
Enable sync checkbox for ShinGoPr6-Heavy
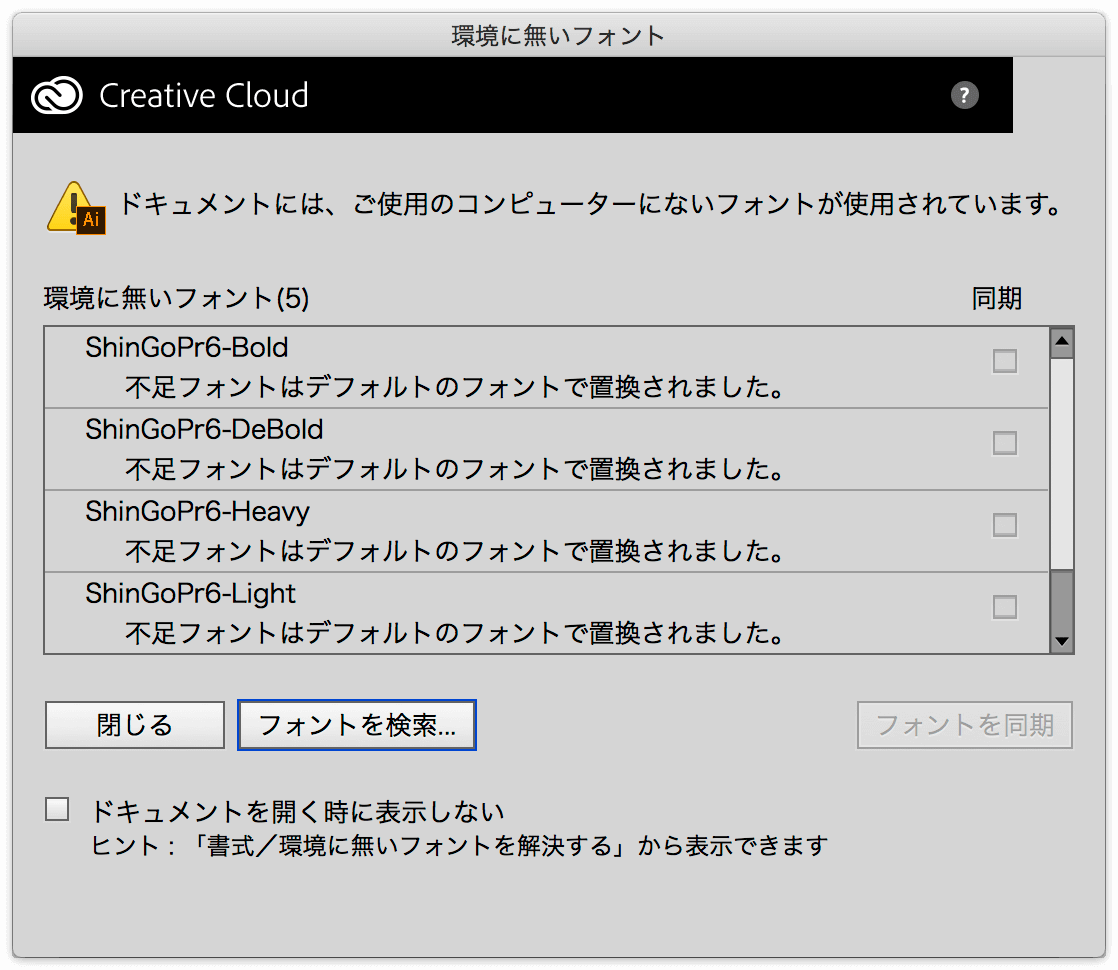click(x=1005, y=525)
